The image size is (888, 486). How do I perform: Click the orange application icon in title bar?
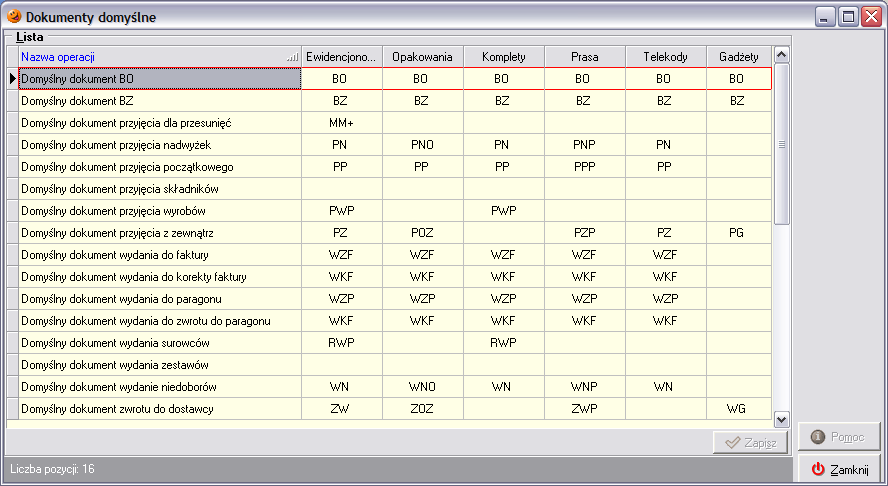(14, 16)
